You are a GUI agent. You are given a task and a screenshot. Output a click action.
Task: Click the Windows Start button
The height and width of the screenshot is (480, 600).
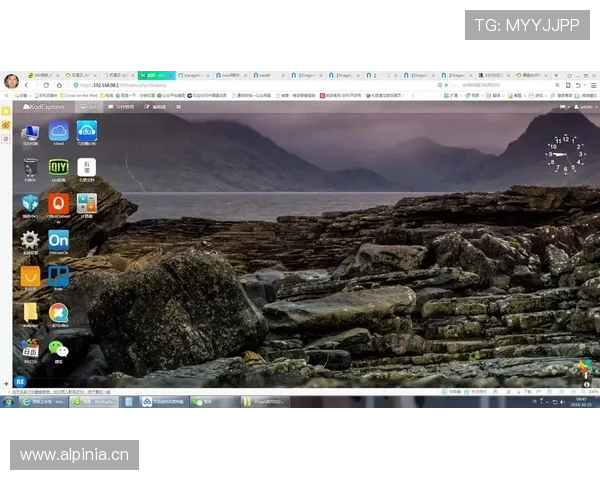[x=8, y=402]
